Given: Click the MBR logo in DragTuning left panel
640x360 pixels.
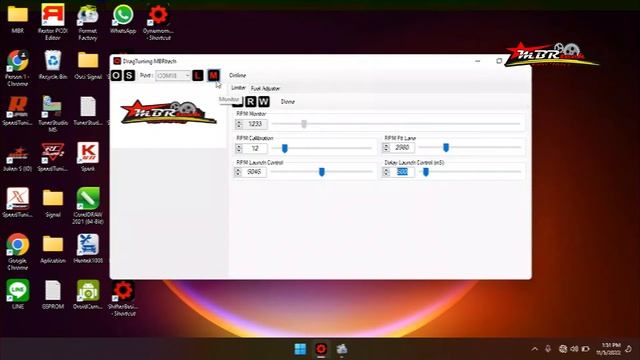Looking at the screenshot, I should click(168, 111).
